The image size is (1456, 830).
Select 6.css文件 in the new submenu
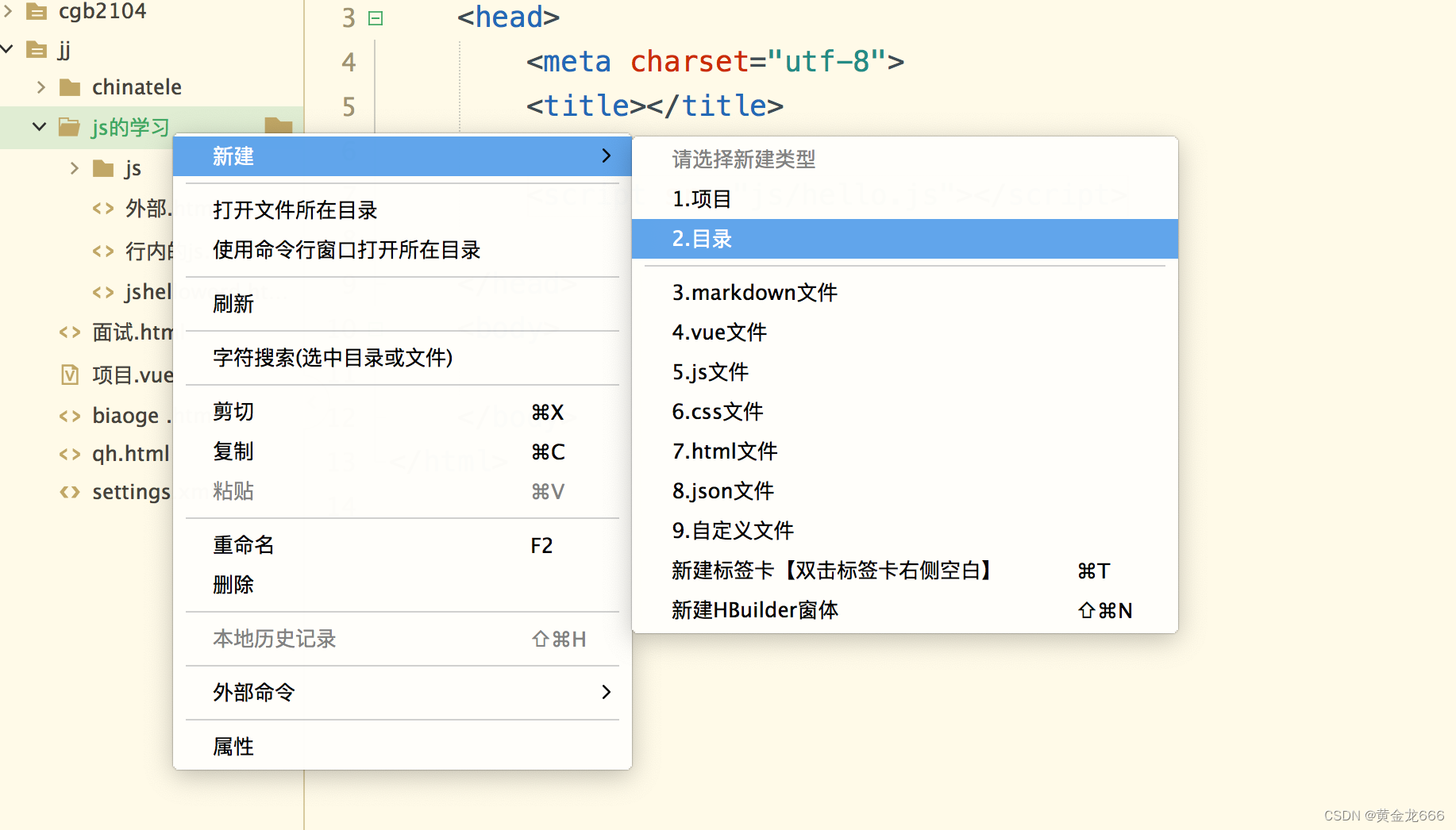pos(905,412)
